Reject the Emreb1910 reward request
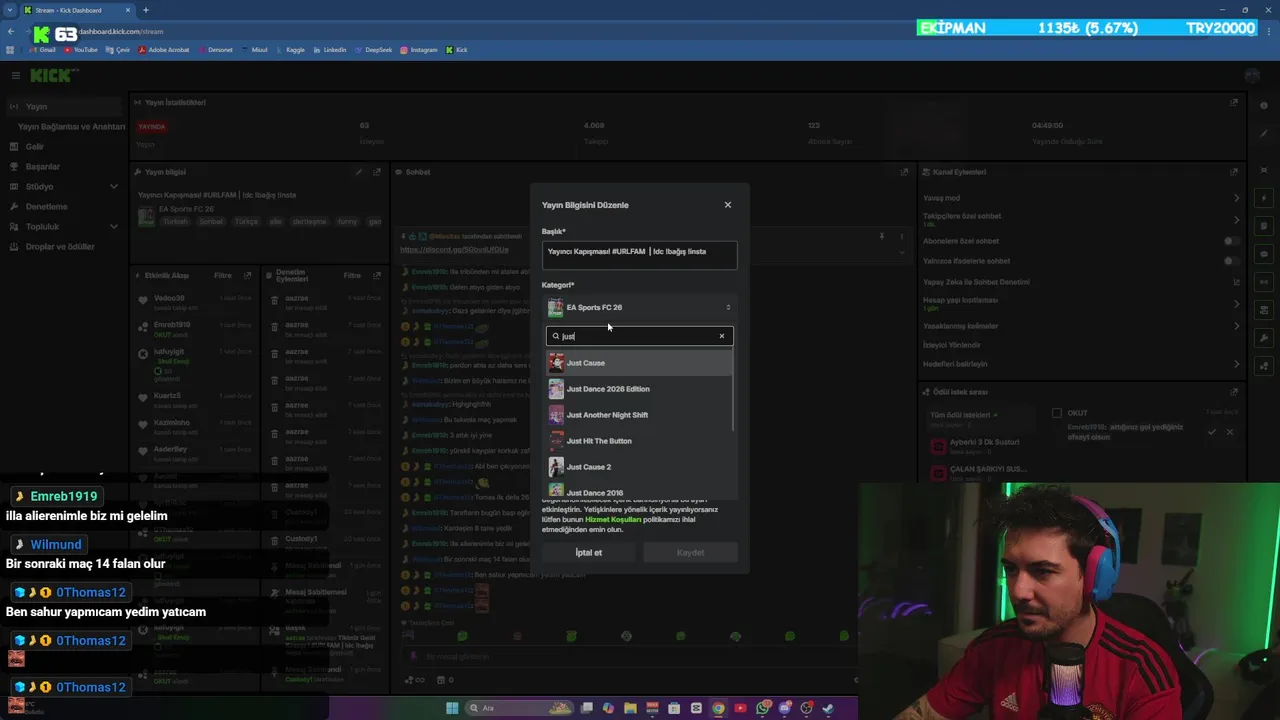This screenshot has width=1280, height=720. [x=1230, y=432]
